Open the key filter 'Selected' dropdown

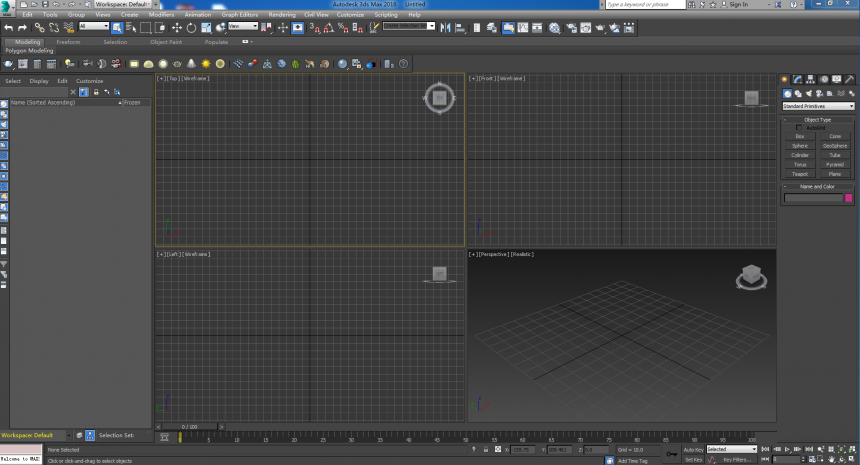[x=732, y=449]
